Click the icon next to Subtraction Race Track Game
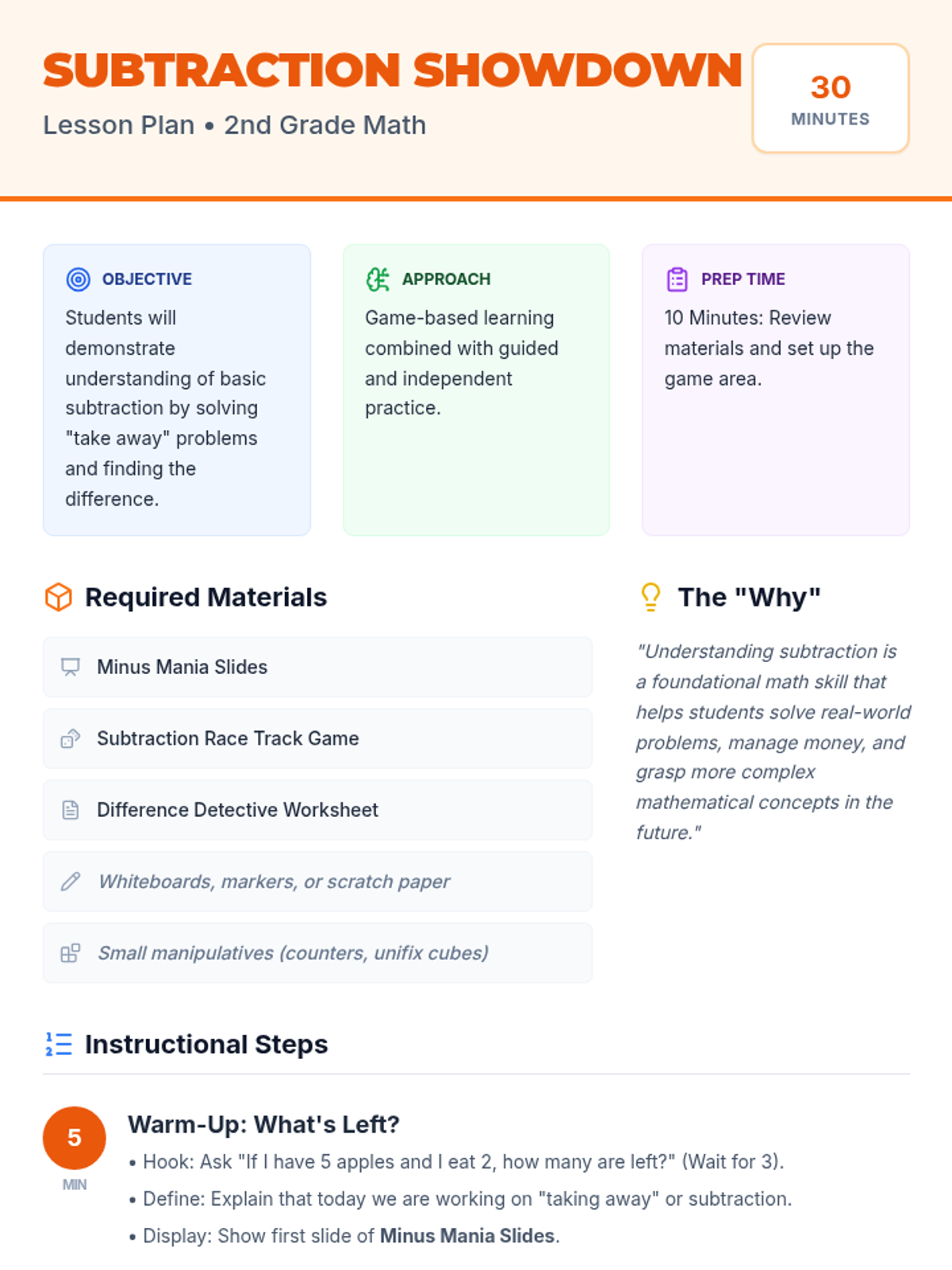 tap(71, 738)
